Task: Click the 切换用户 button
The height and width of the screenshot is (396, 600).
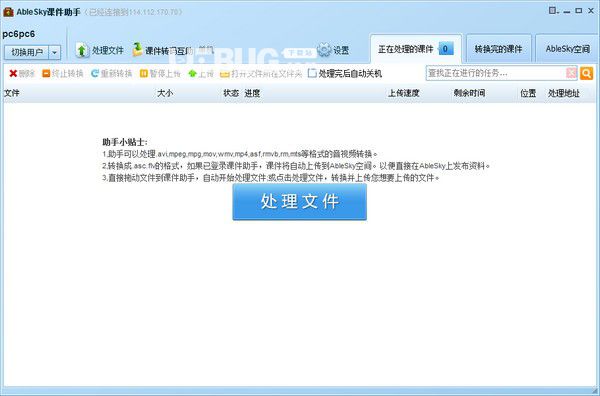Action: (x=27, y=52)
